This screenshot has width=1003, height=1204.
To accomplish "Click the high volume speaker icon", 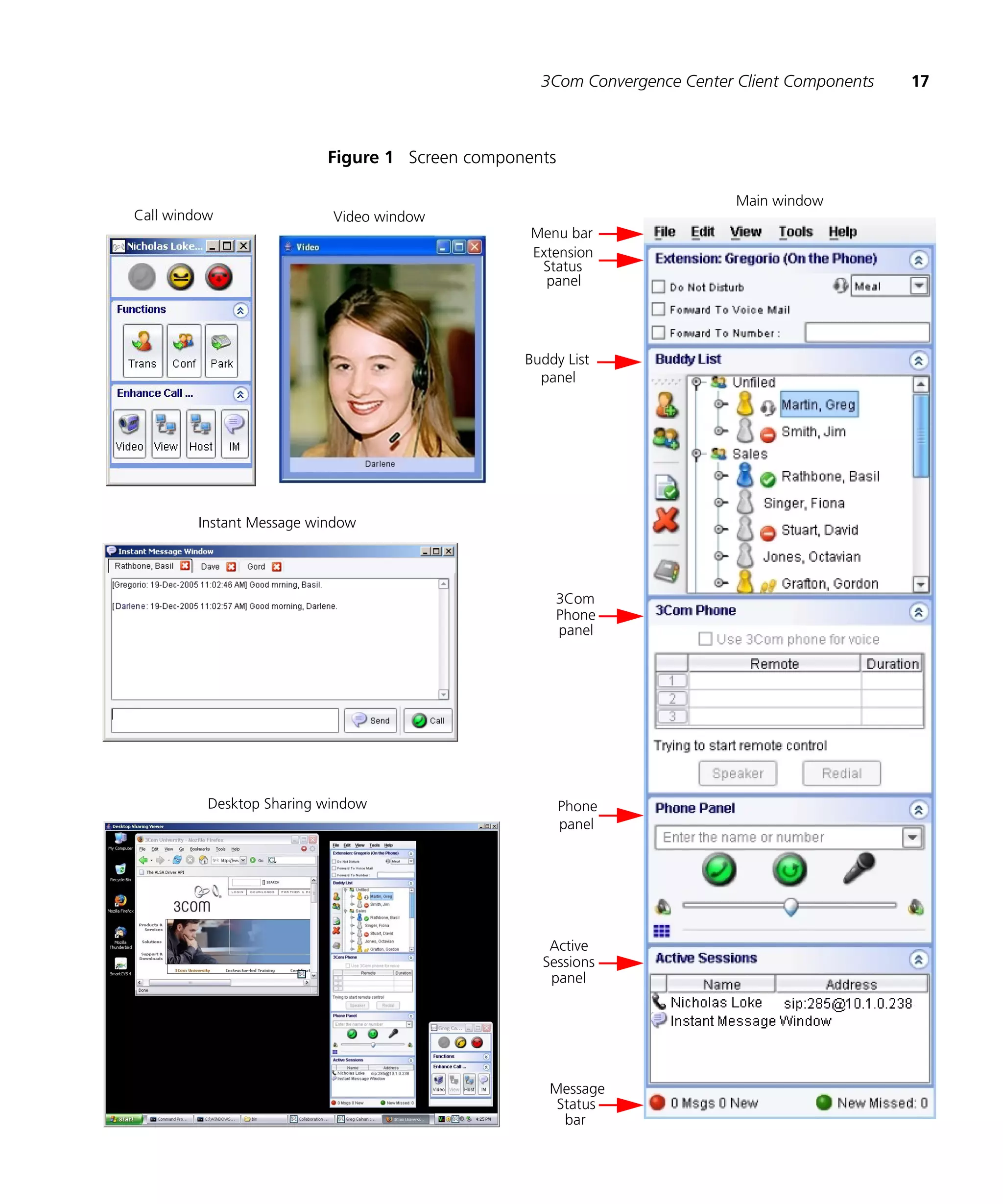I will click(x=916, y=907).
